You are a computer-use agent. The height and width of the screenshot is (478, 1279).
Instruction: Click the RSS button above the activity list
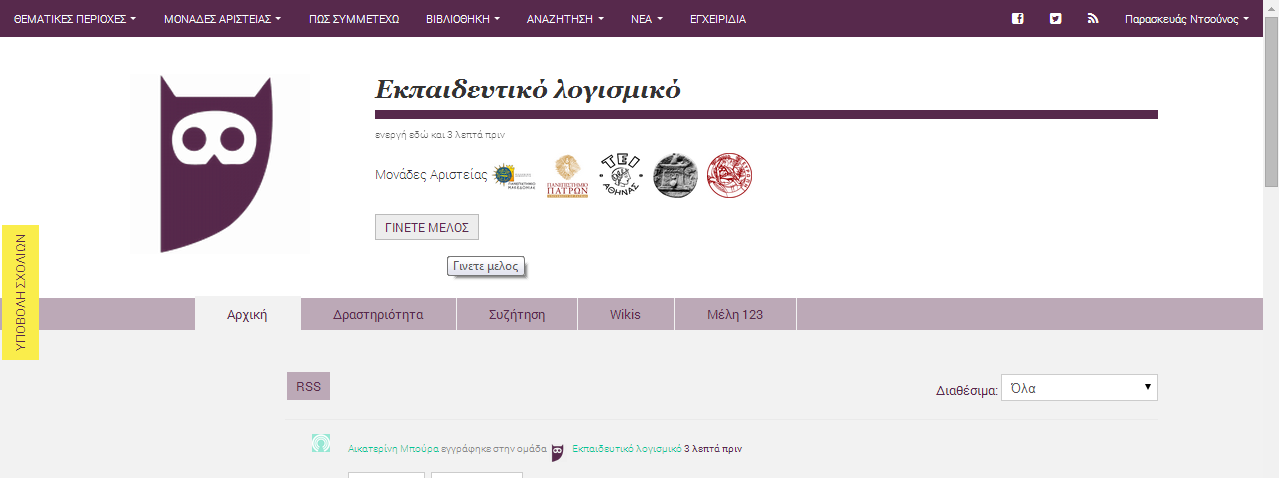click(x=308, y=386)
